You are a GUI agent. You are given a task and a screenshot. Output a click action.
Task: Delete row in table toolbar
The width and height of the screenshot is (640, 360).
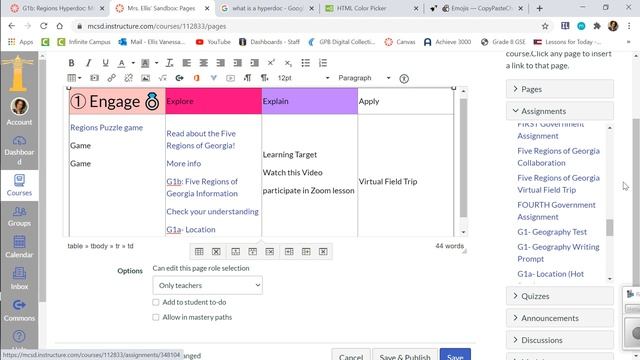(270, 252)
